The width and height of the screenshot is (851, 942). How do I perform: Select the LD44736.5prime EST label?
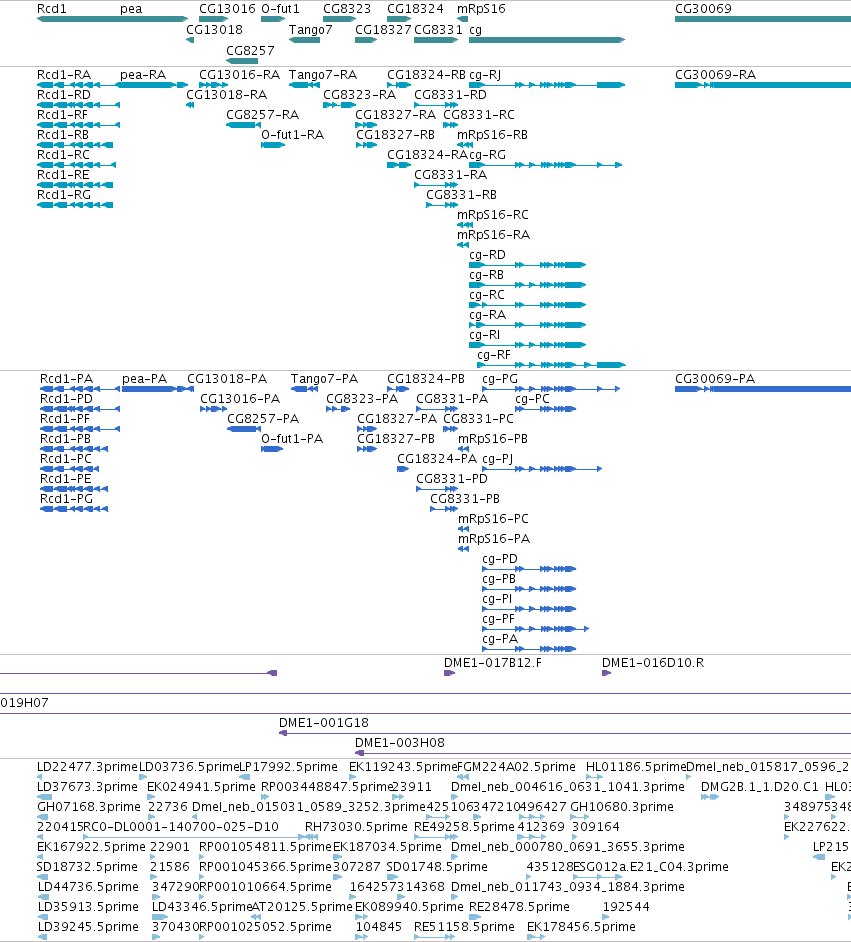(x=88, y=887)
